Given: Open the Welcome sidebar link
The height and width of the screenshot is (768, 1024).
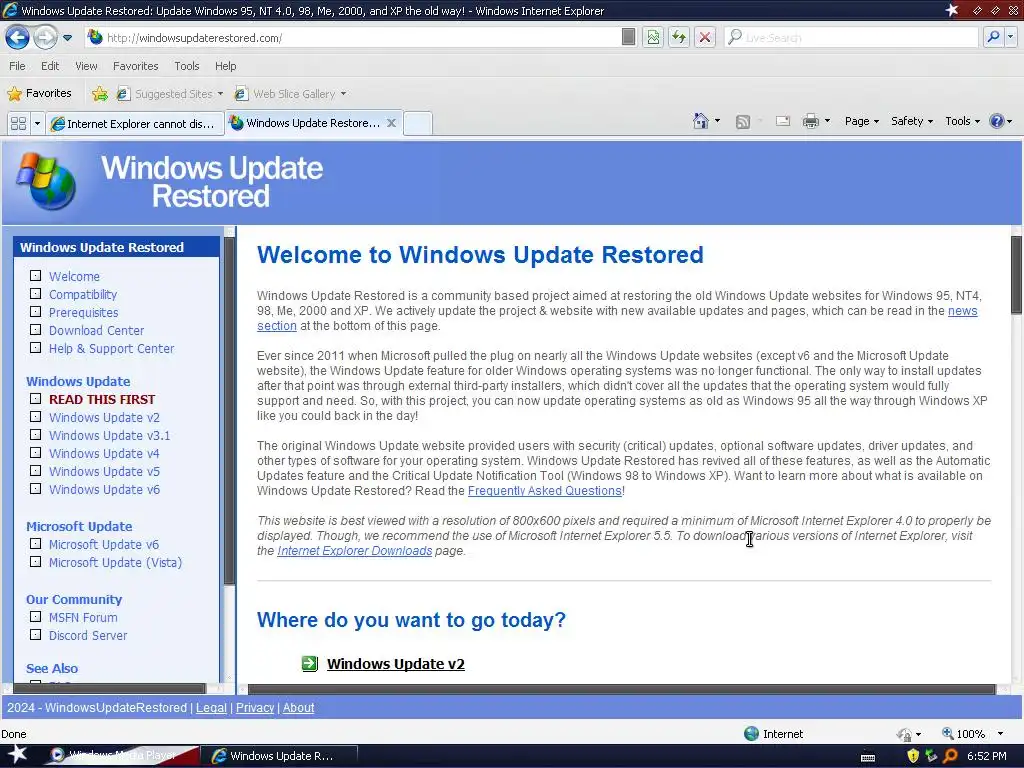Looking at the screenshot, I should coord(74,276).
